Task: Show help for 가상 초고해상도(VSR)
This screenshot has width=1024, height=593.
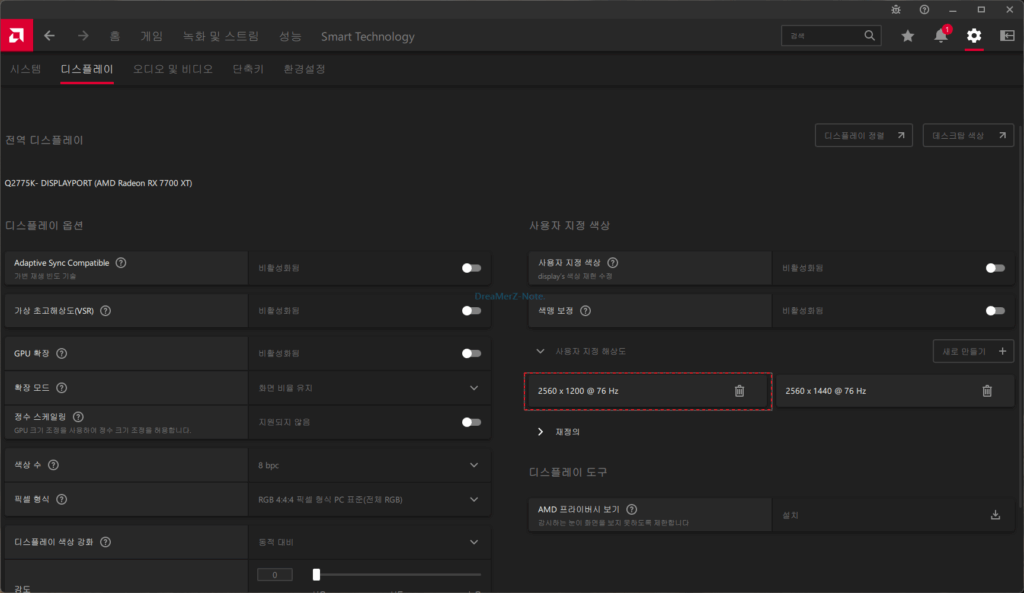Action: [x=105, y=311]
